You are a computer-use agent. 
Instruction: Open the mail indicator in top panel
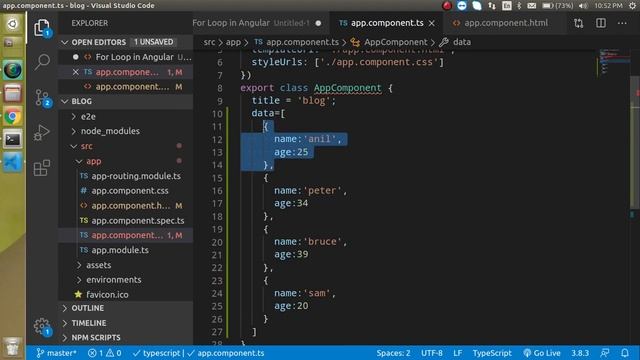531,5
